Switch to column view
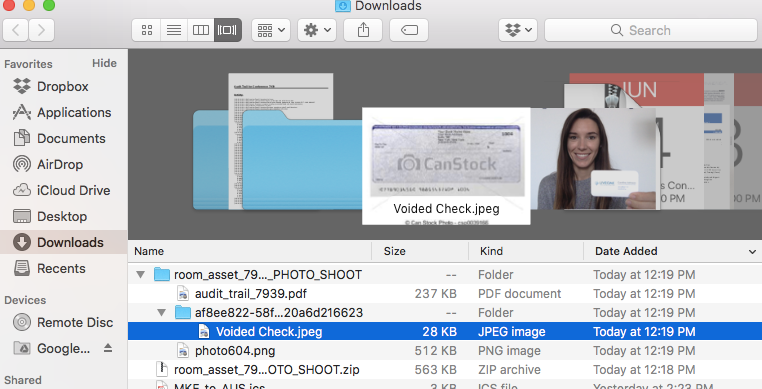 click(201, 30)
